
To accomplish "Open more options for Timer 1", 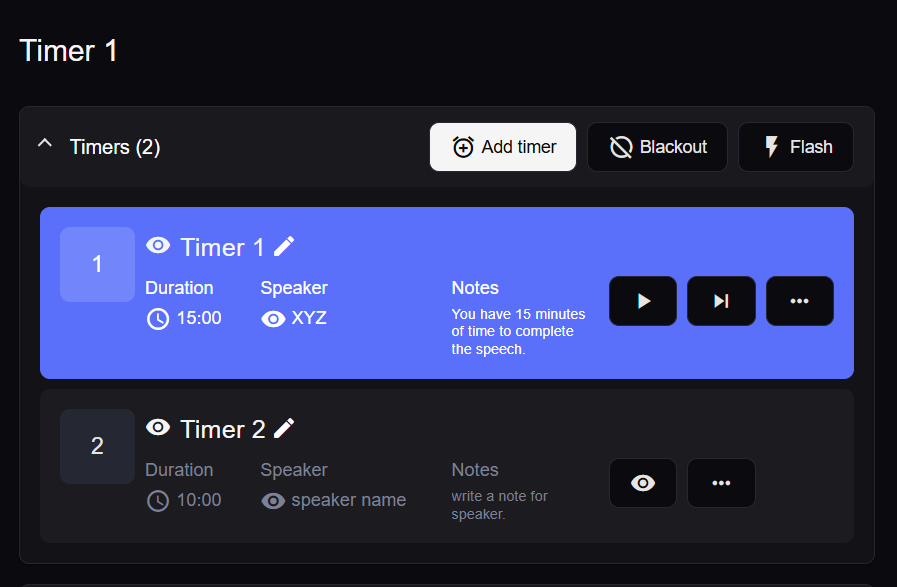I will coord(799,301).
